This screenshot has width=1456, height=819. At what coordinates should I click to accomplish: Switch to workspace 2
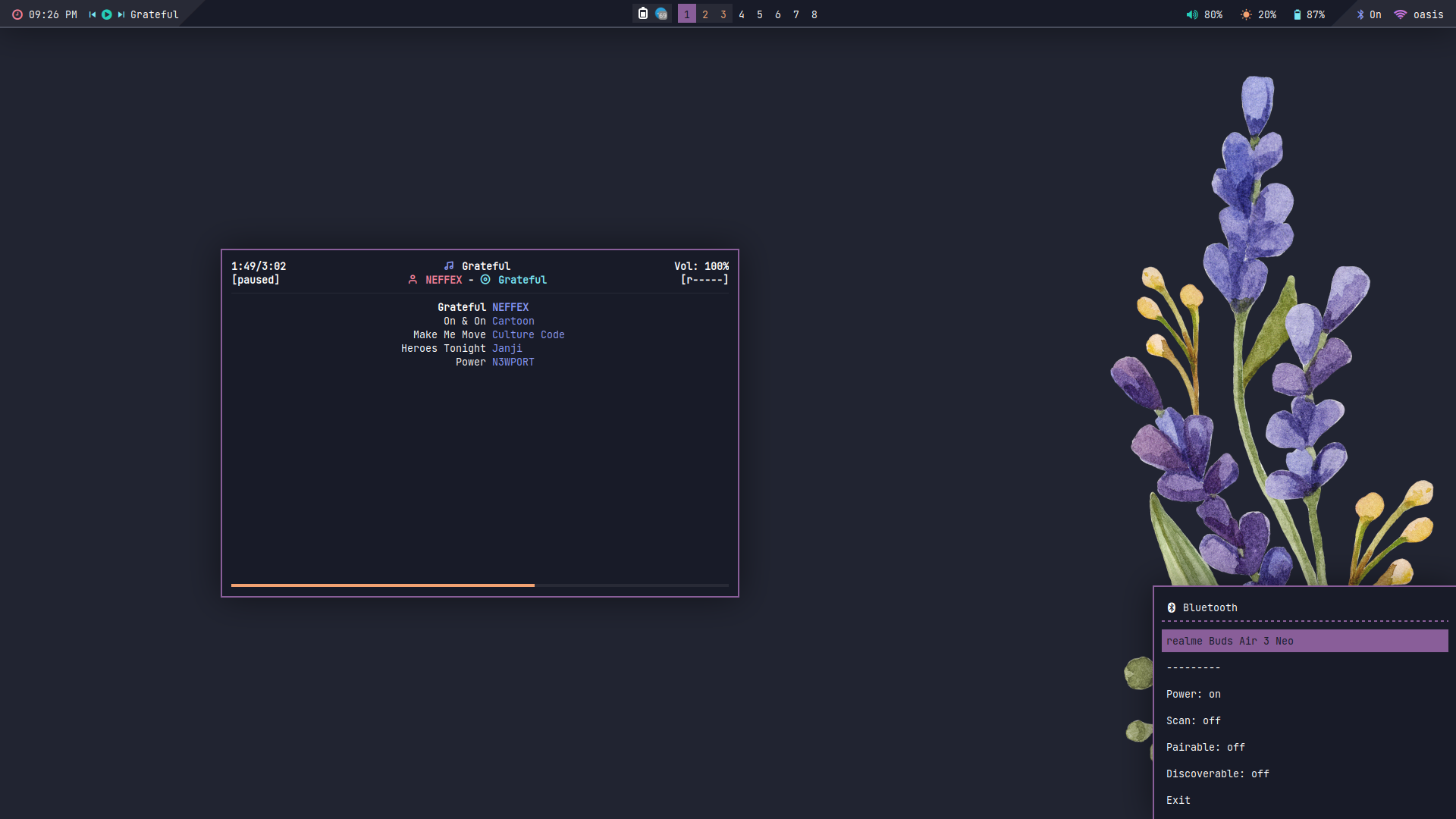(x=705, y=14)
